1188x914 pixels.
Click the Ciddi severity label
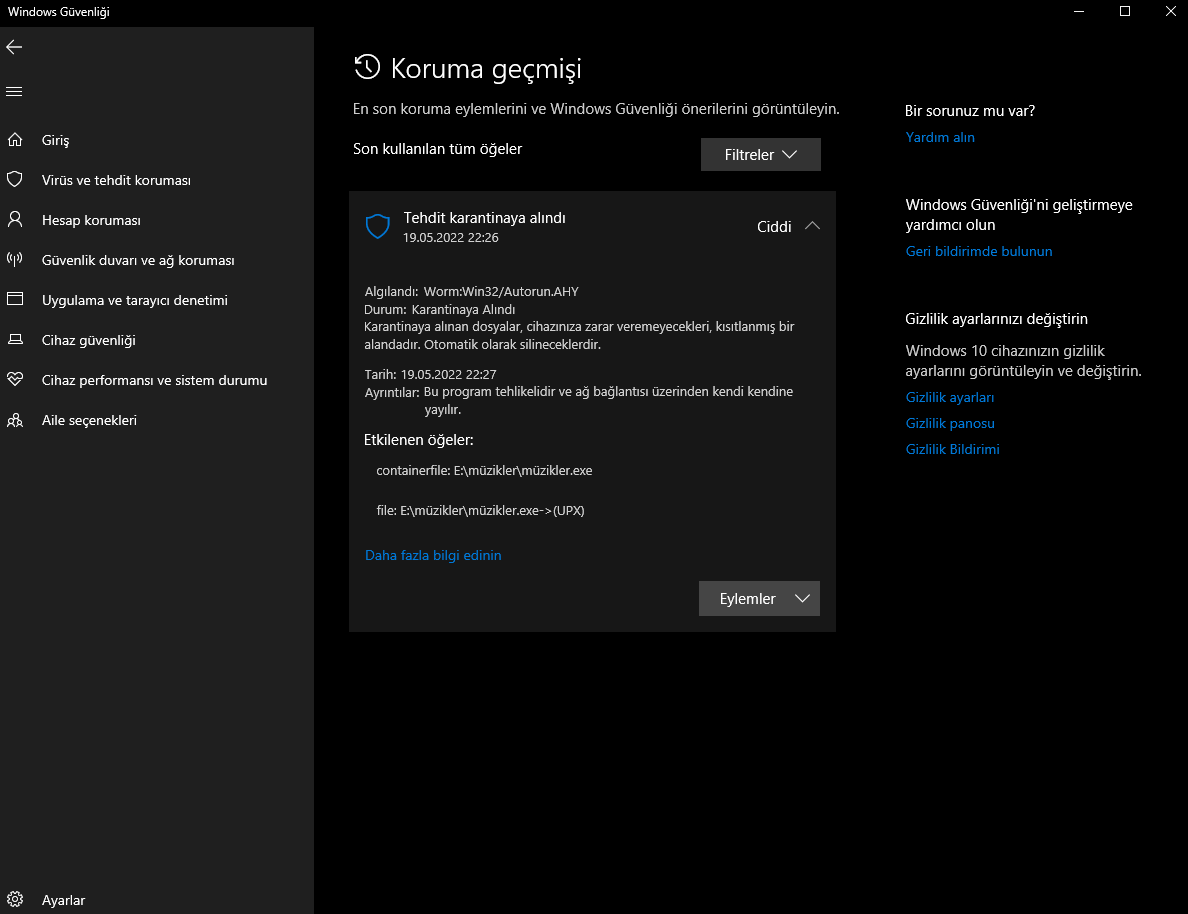click(x=774, y=227)
